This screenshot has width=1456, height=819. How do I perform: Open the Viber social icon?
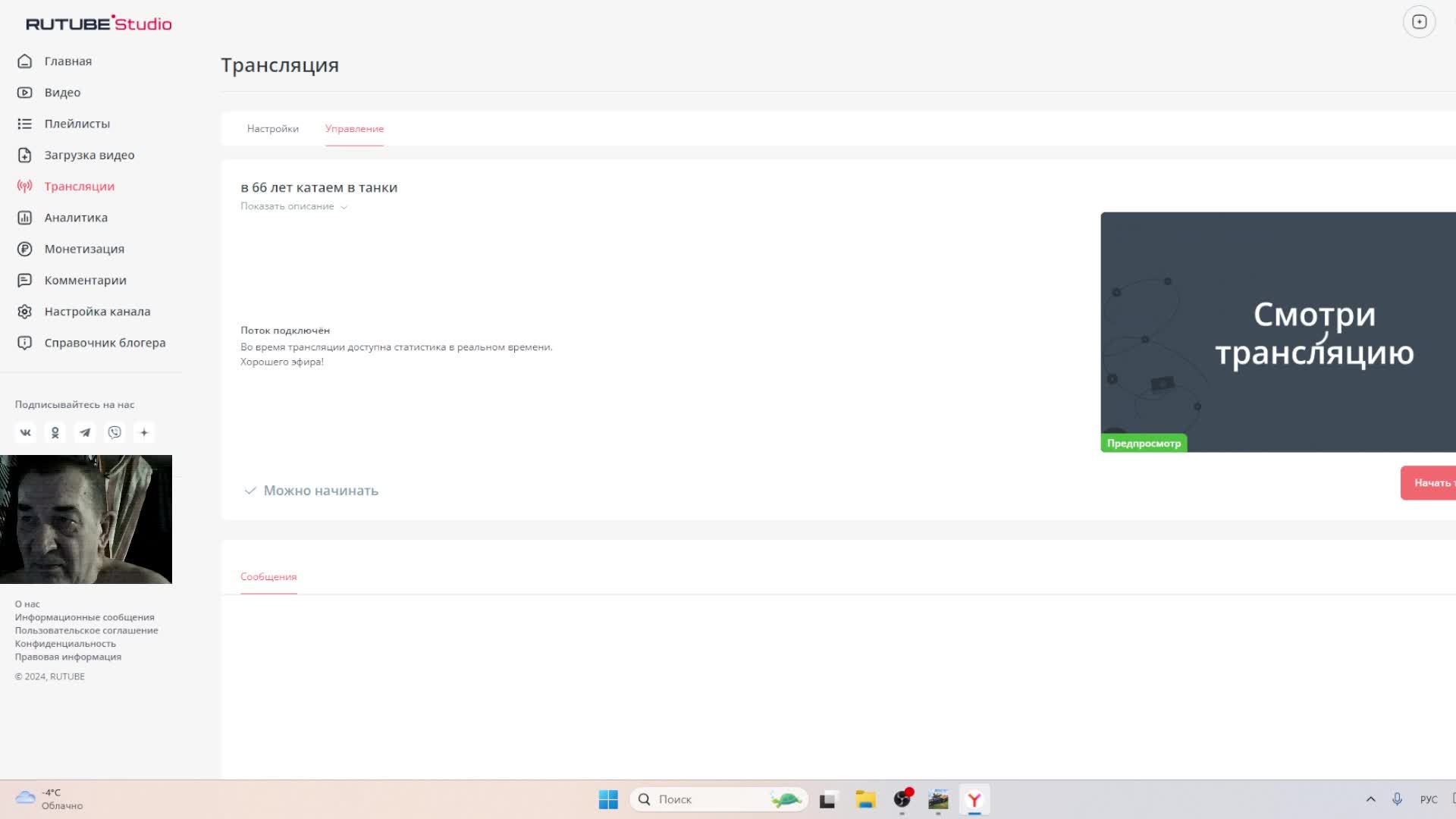(115, 432)
